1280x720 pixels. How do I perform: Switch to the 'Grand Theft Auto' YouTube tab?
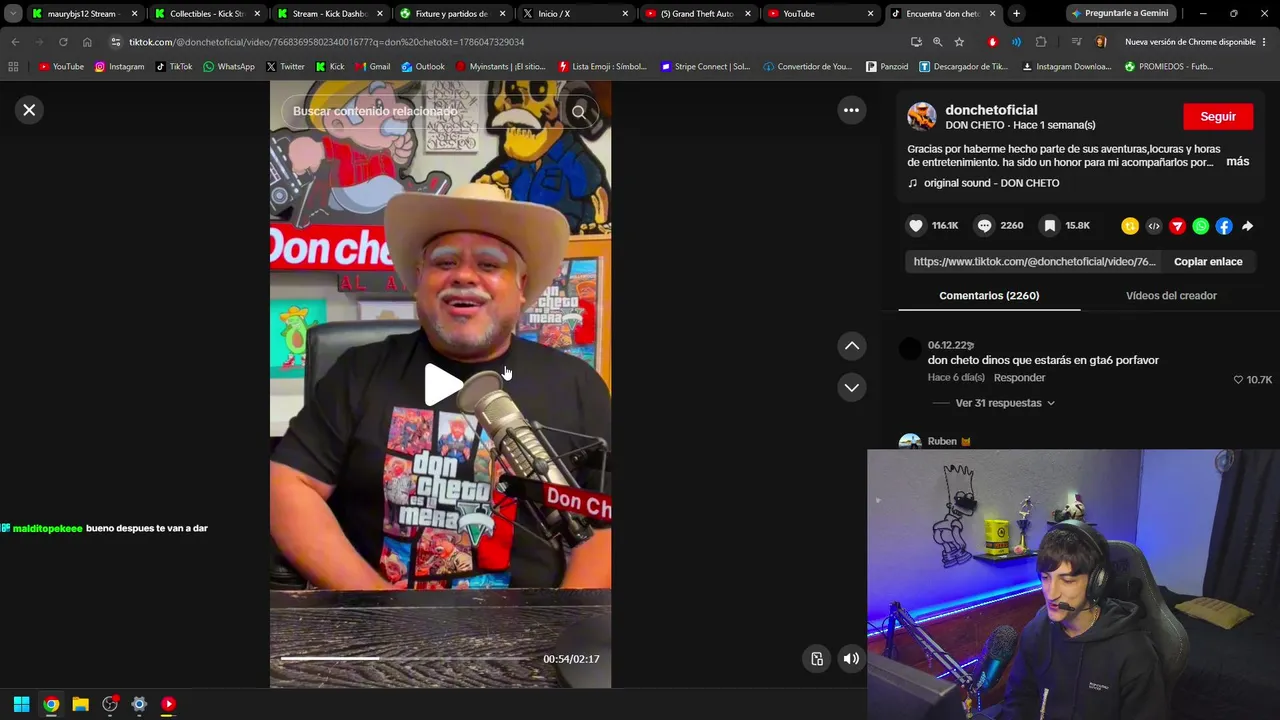click(697, 14)
